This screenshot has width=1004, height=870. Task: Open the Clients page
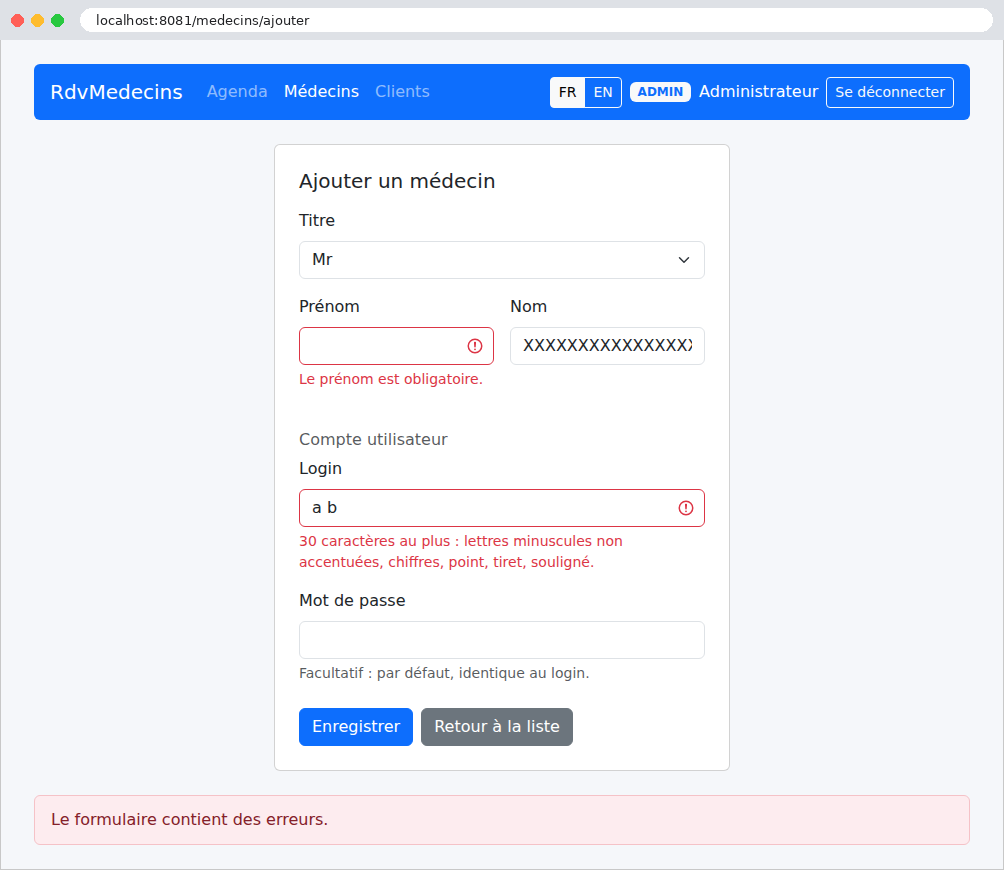tap(402, 92)
